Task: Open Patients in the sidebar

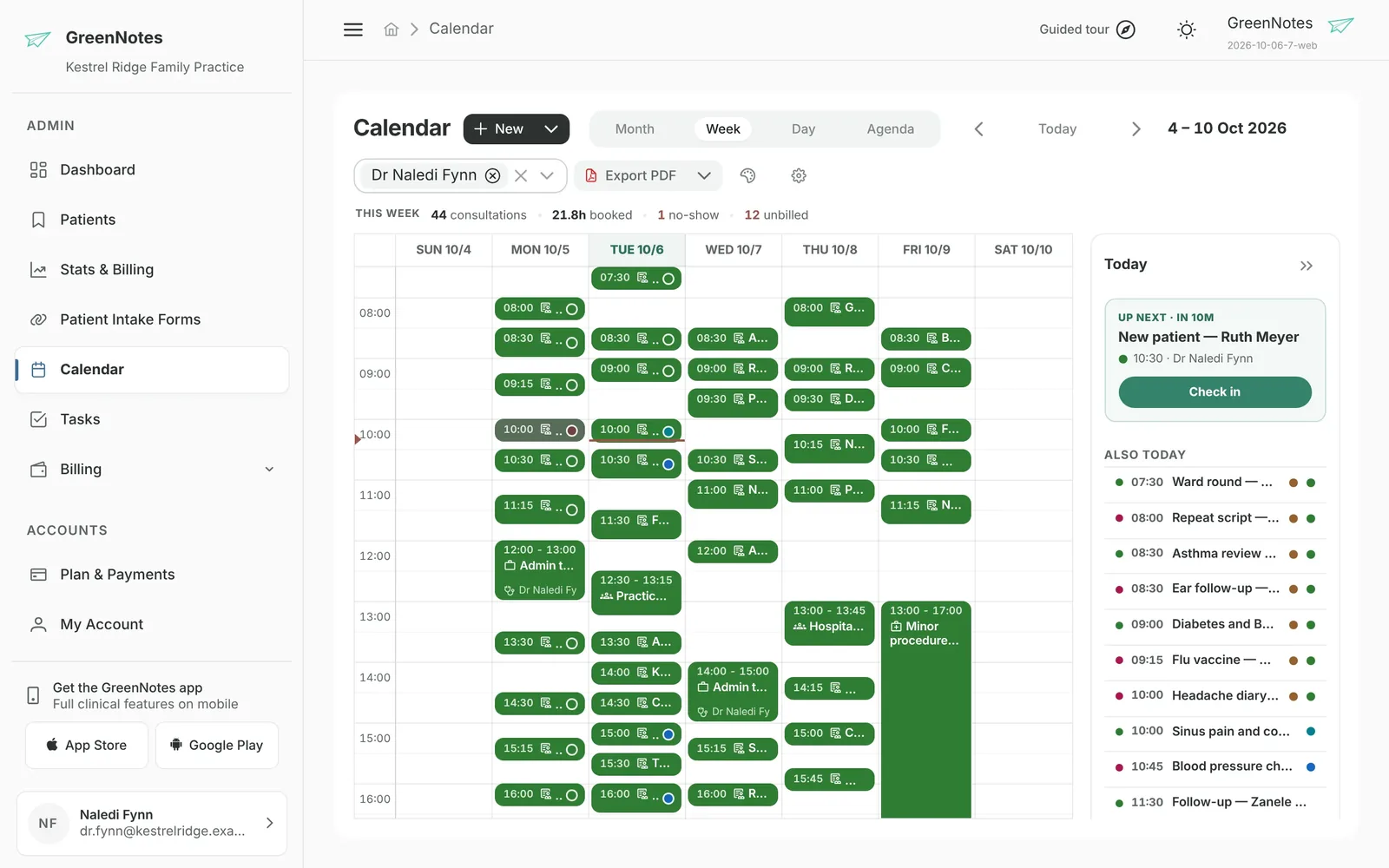Action: (152, 220)
